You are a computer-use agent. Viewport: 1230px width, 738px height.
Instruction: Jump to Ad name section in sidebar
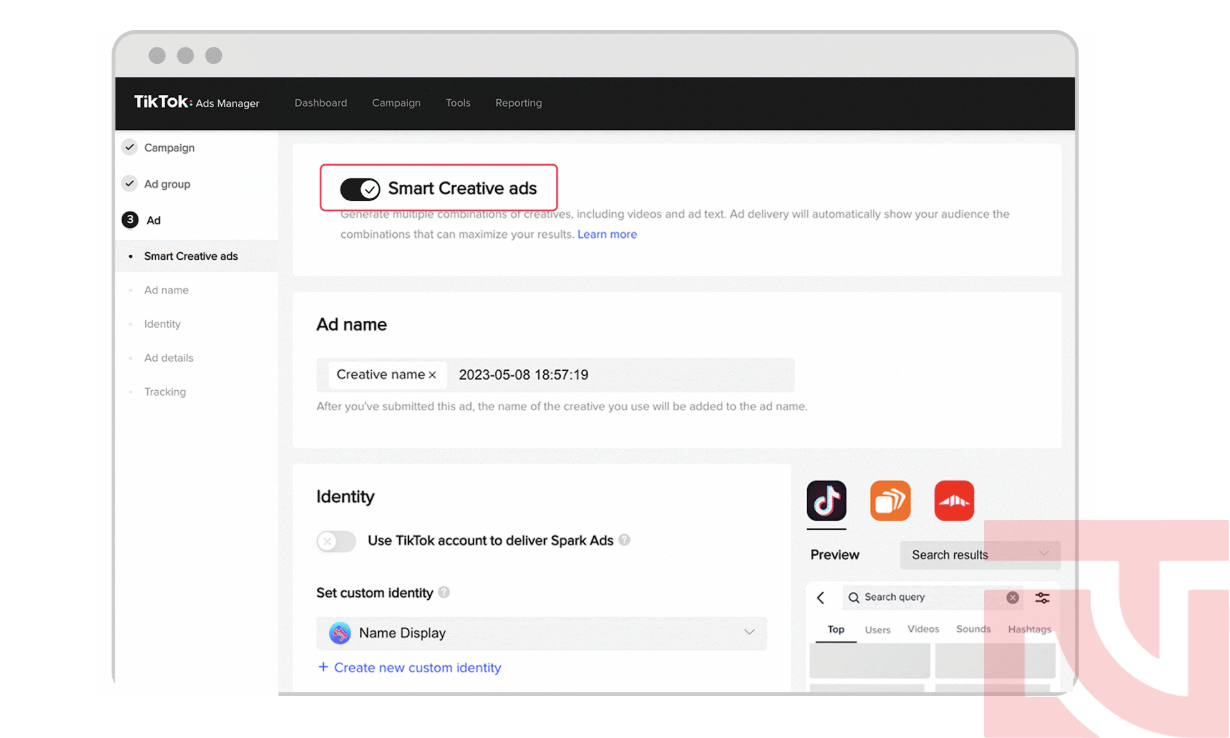pos(166,290)
